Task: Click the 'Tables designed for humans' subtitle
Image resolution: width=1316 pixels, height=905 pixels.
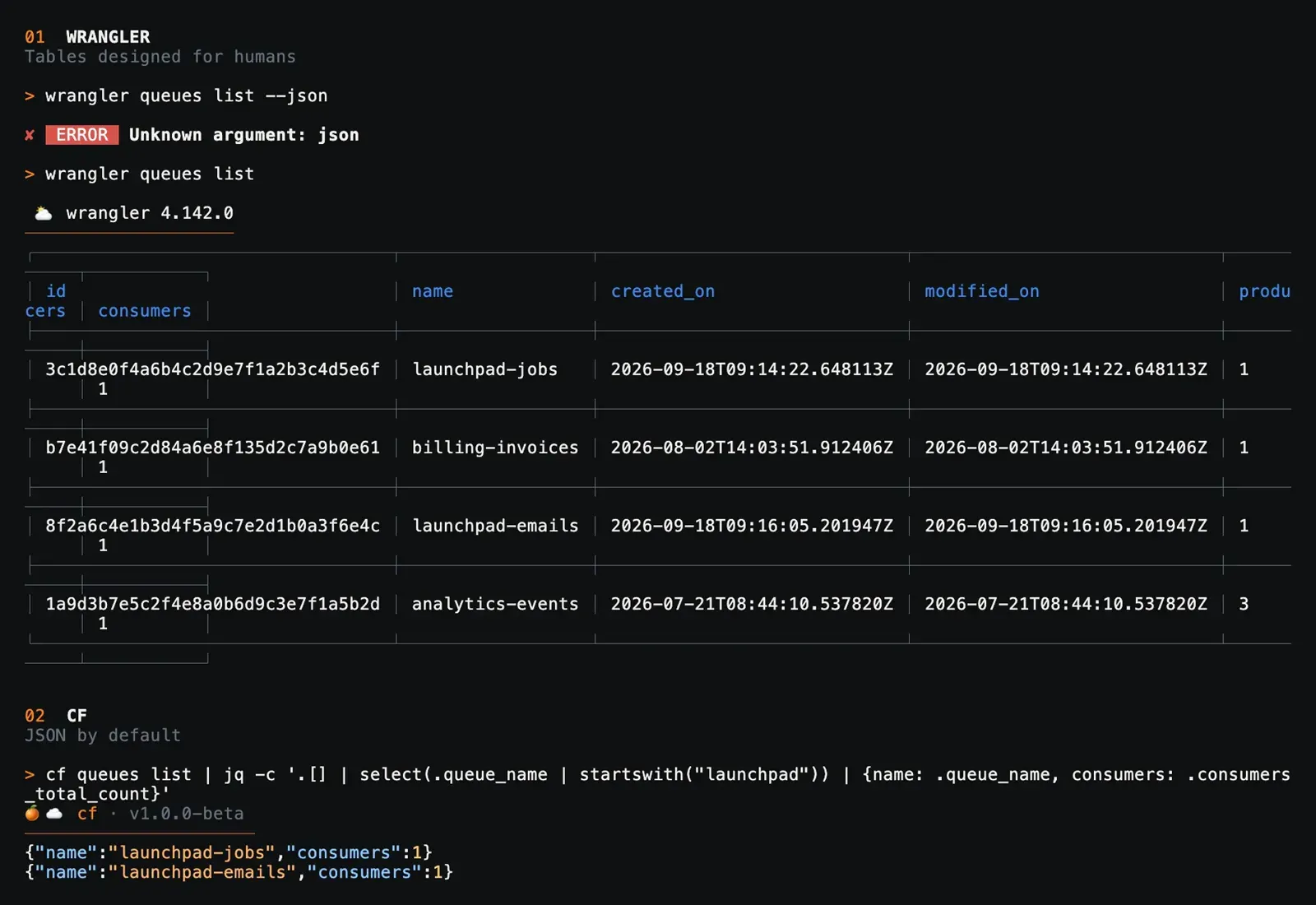Action: click(160, 57)
